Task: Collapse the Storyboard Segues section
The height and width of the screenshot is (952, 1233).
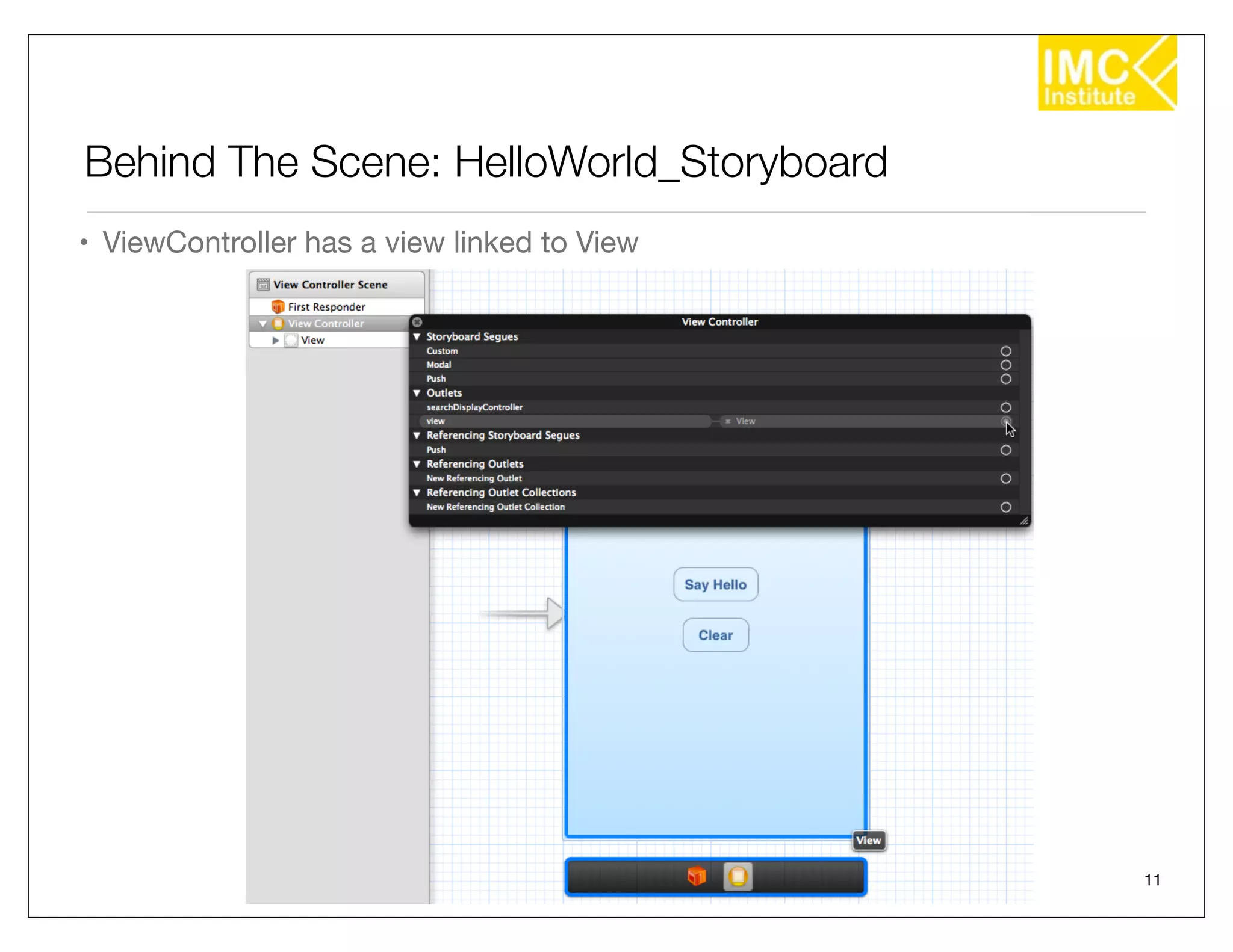Action: coord(417,336)
